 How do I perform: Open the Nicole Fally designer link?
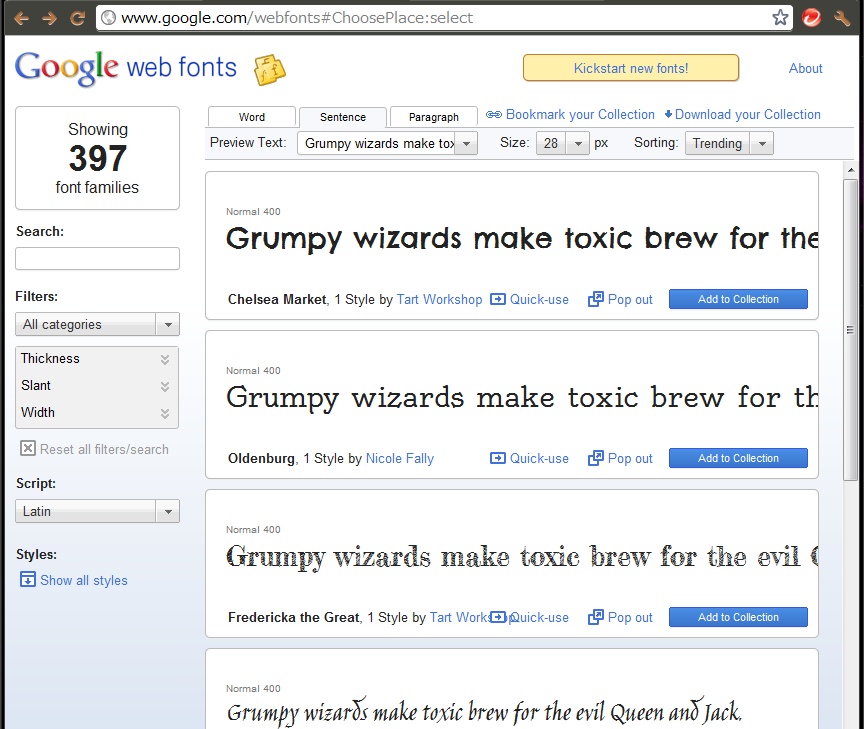click(x=400, y=458)
